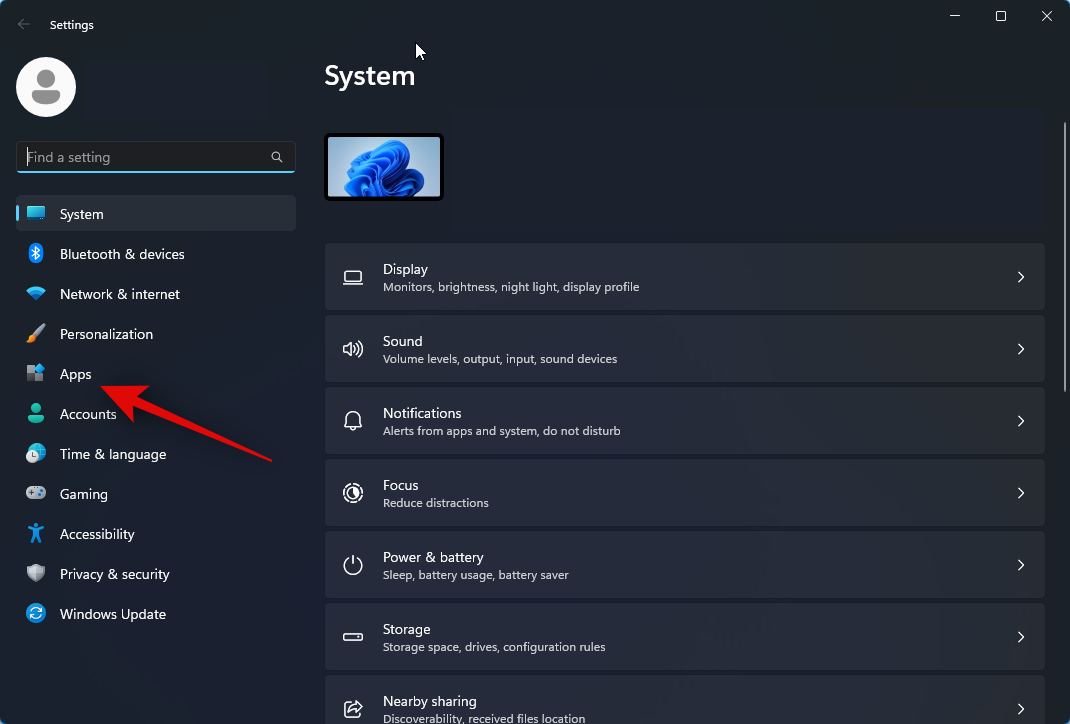Click the 'System' page heading
1070x724 pixels.
(369, 76)
